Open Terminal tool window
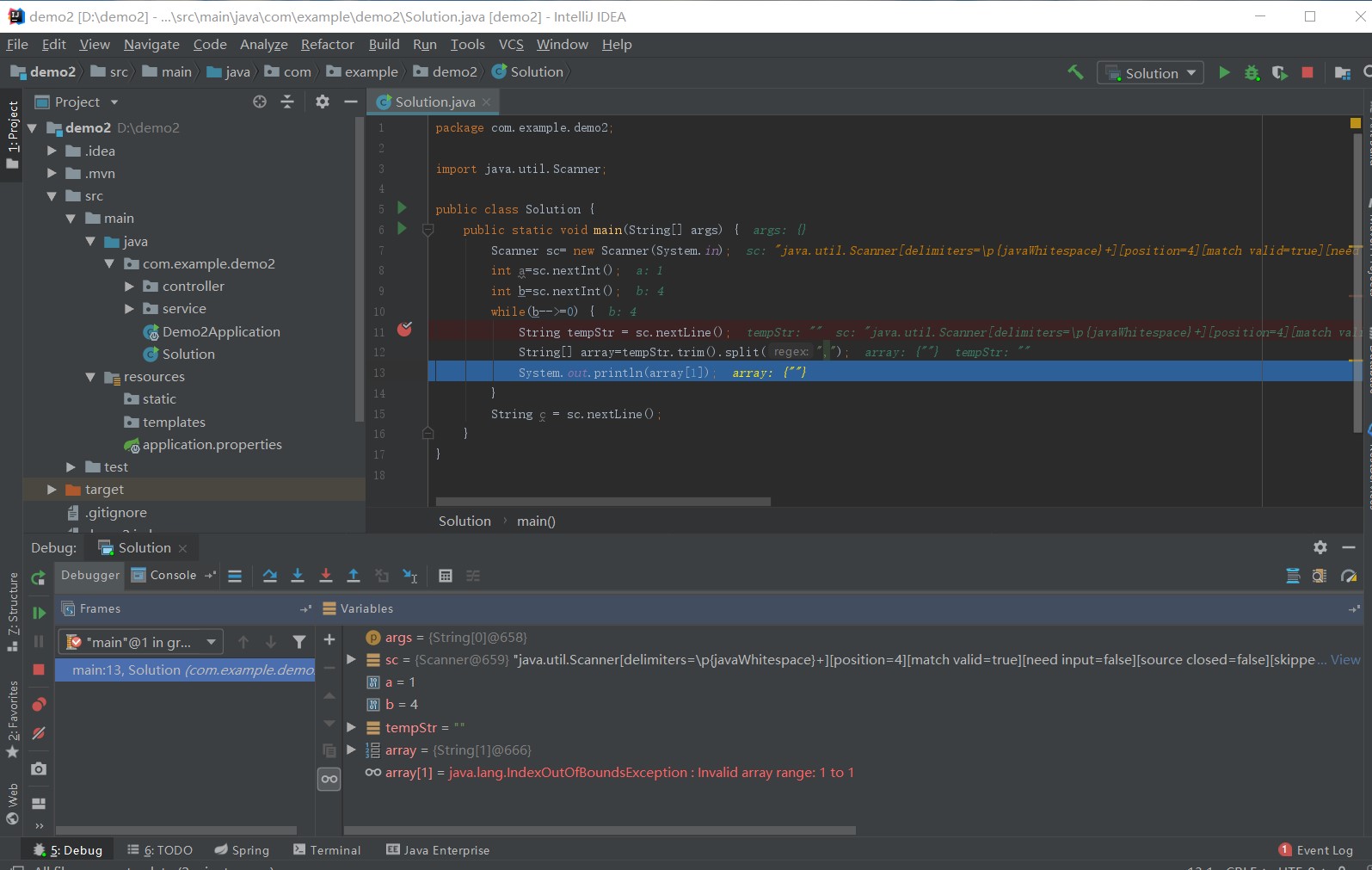Image resolution: width=1372 pixels, height=870 pixels. [x=326, y=850]
